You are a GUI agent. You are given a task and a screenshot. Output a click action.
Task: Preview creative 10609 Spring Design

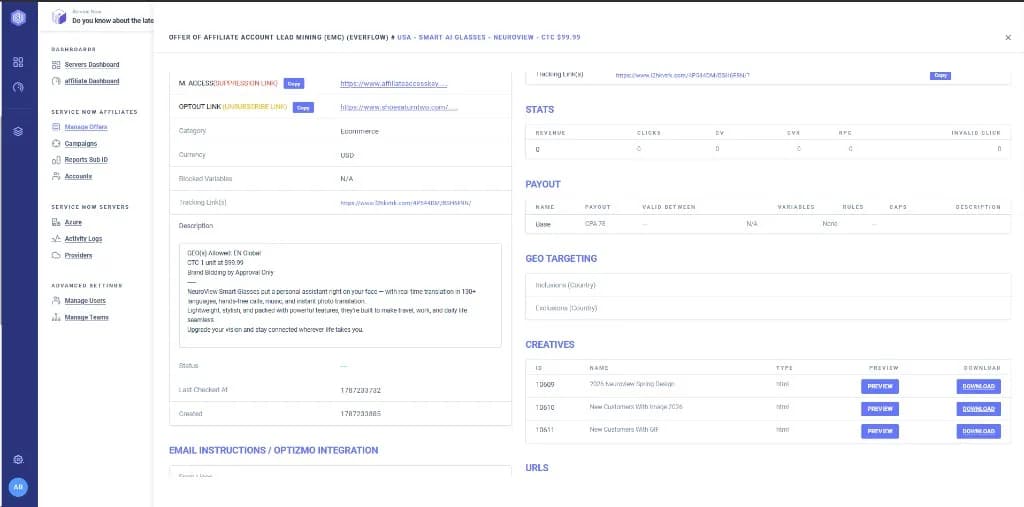[x=880, y=386]
